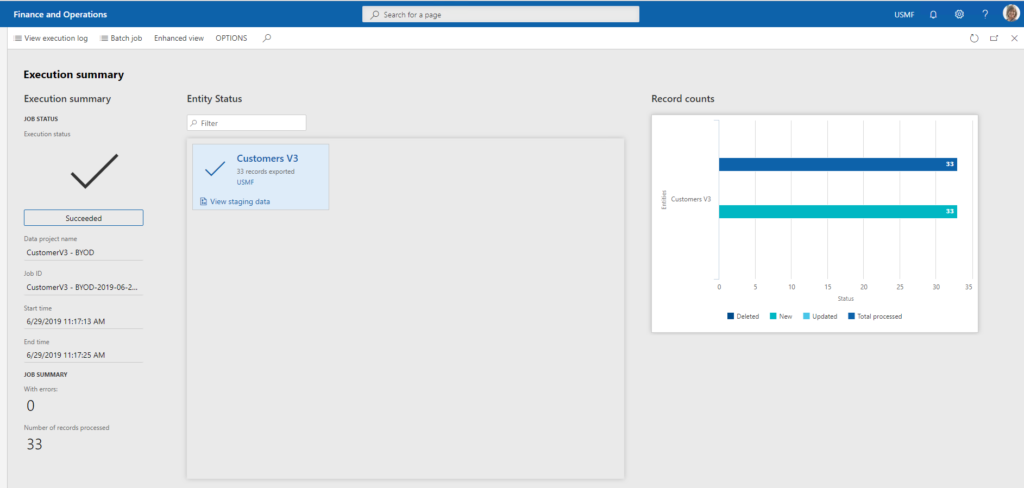Open page in new window icon
Screen dimensions: 1024x488
point(994,39)
